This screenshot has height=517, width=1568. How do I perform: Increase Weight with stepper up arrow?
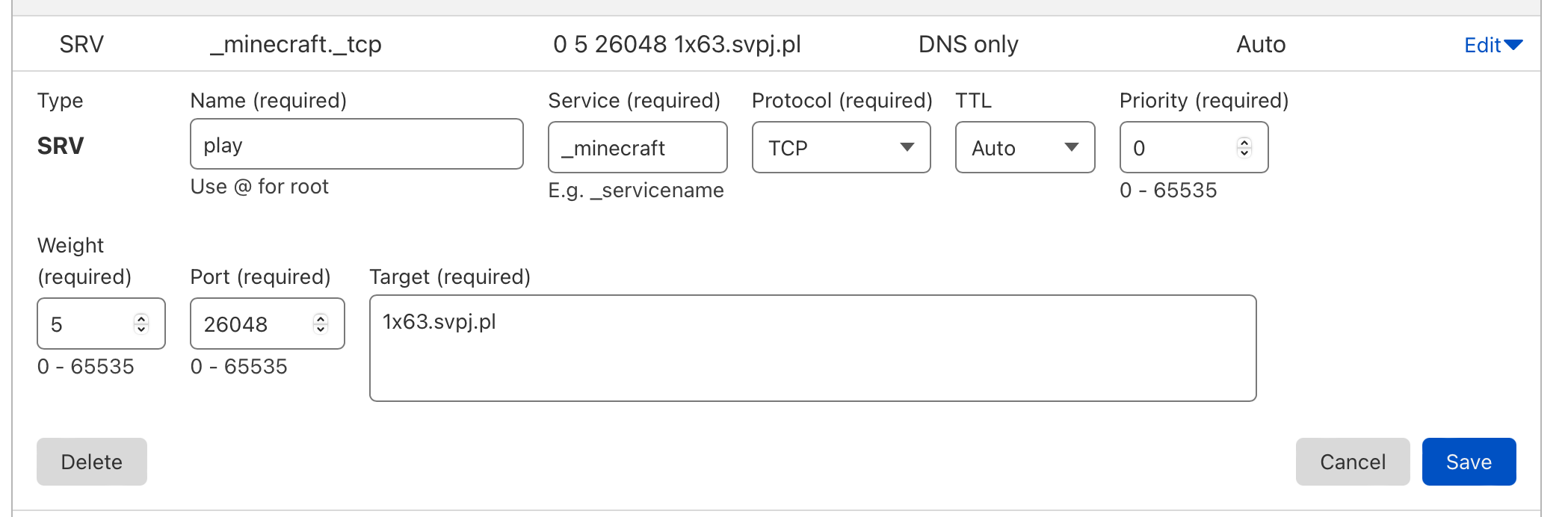(141, 318)
